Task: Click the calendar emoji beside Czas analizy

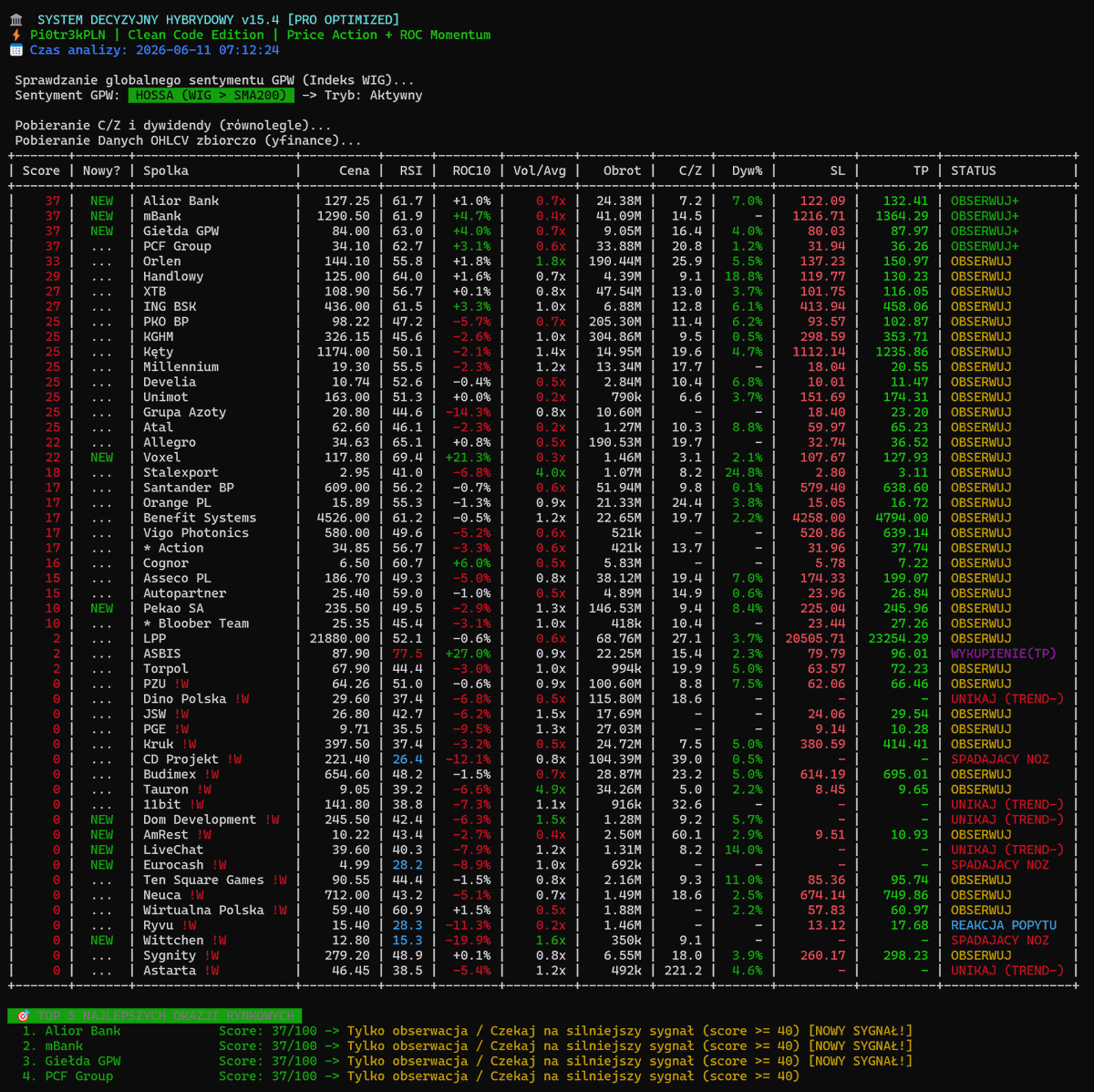Action: pyautogui.click(x=15, y=50)
